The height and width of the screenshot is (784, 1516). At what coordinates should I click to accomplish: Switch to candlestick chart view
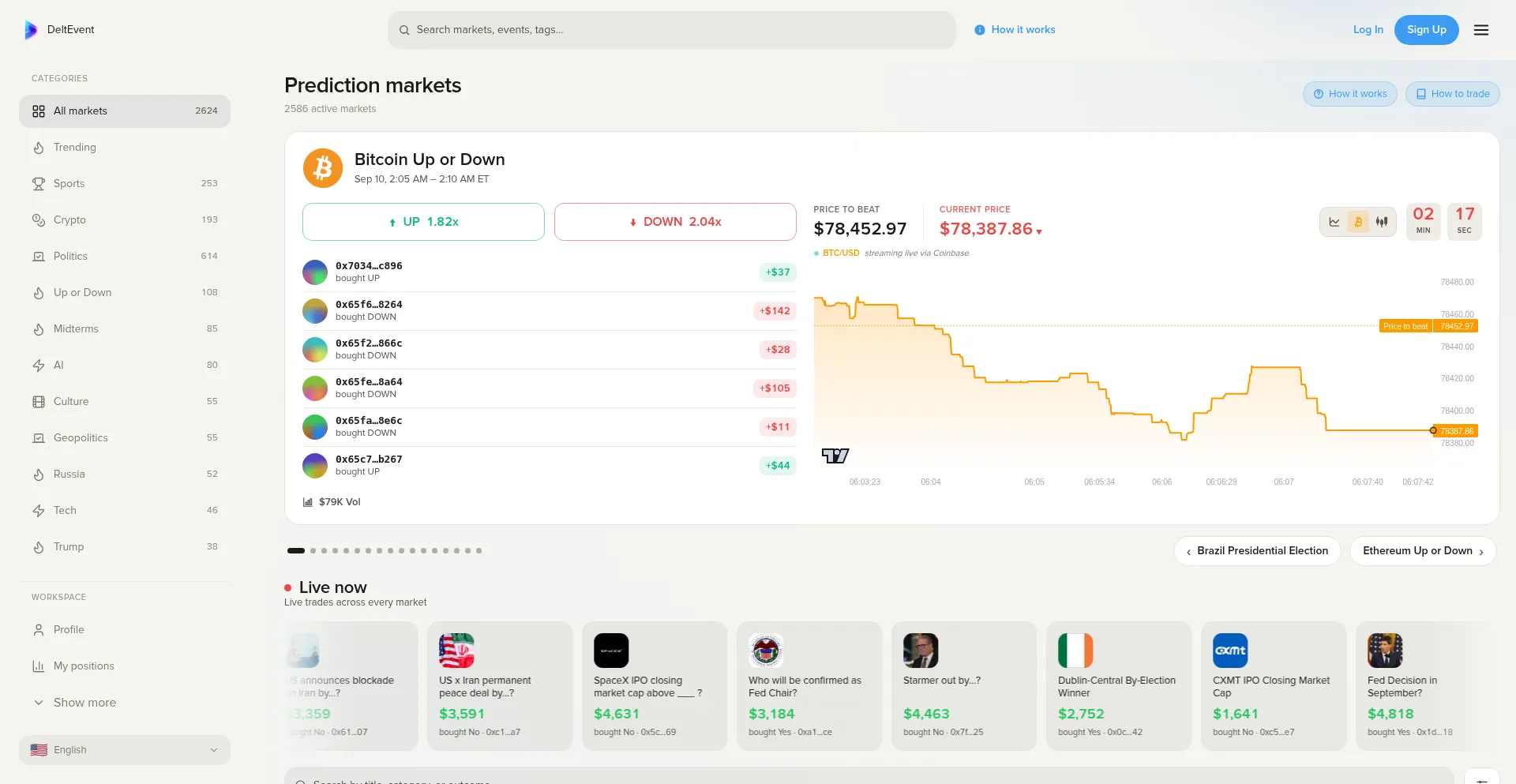(1382, 222)
